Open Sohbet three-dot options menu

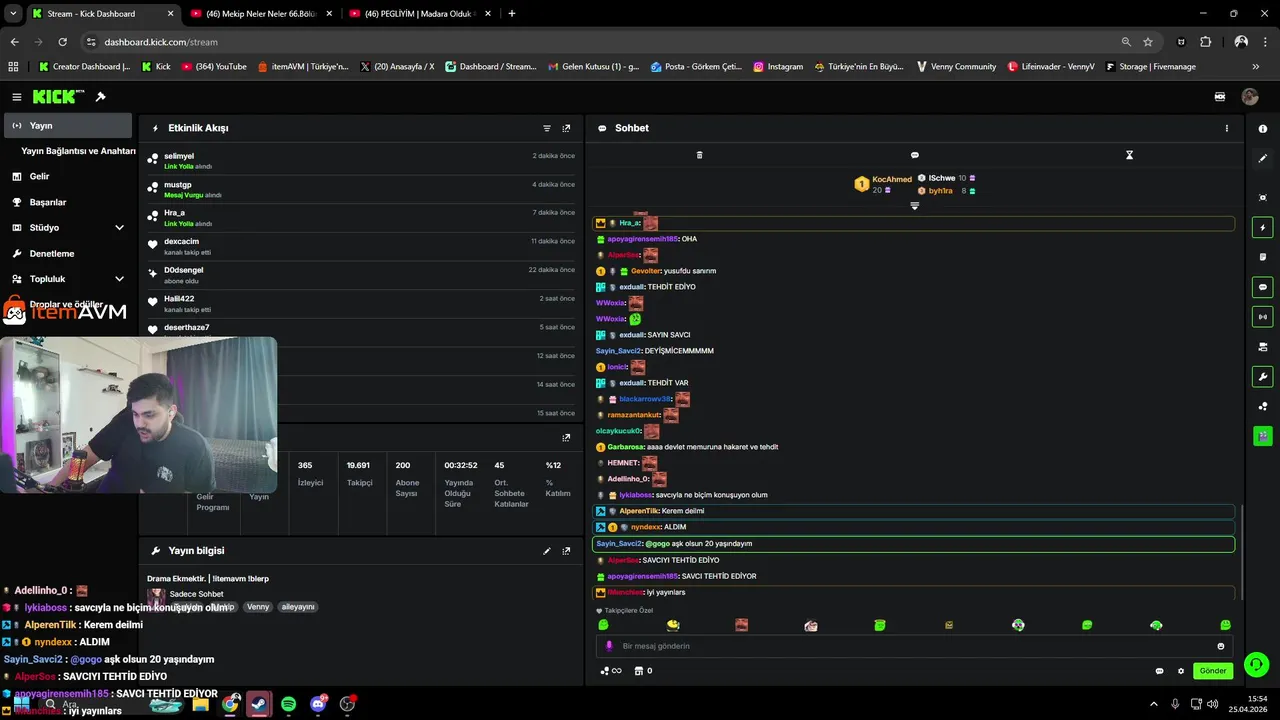[x=1227, y=128]
